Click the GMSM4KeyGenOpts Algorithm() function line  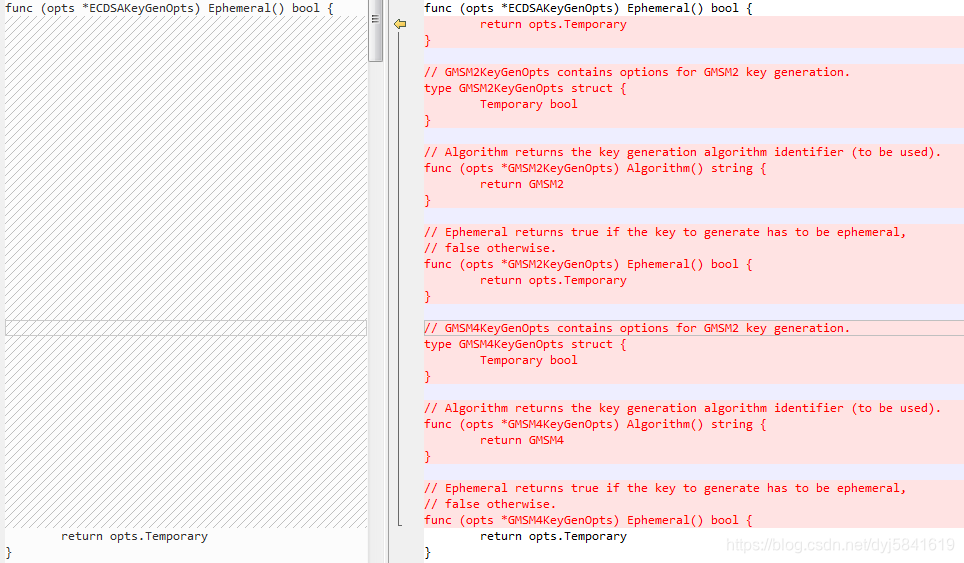click(x=595, y=423)
